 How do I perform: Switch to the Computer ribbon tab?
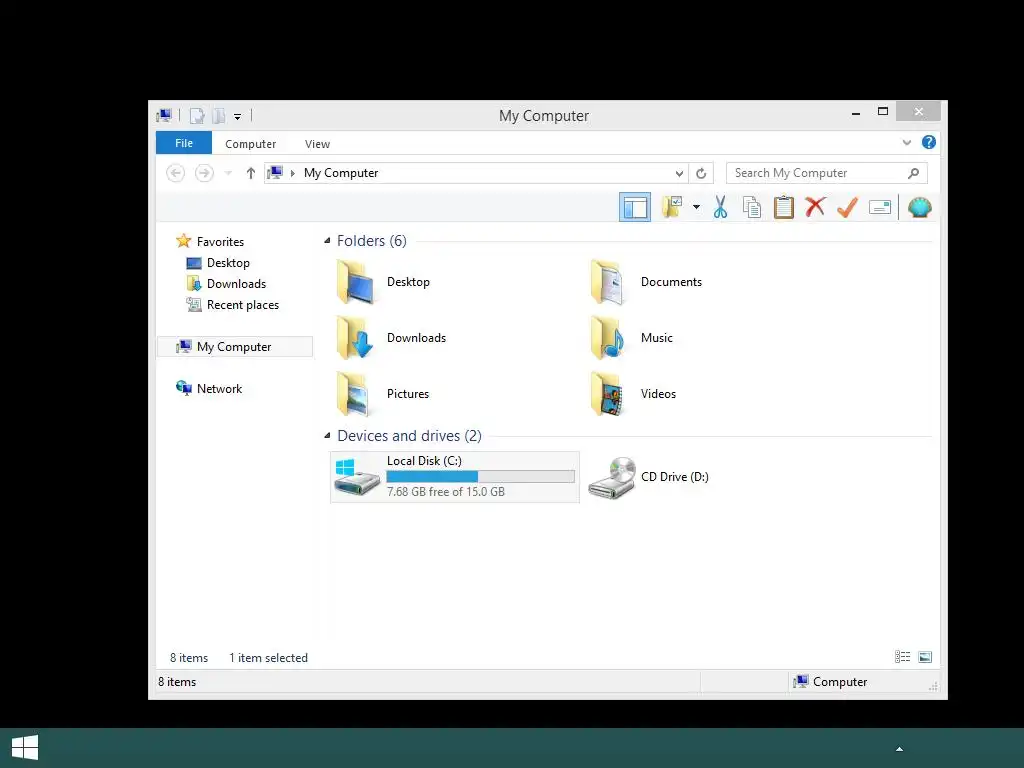[x=250, y=144]
